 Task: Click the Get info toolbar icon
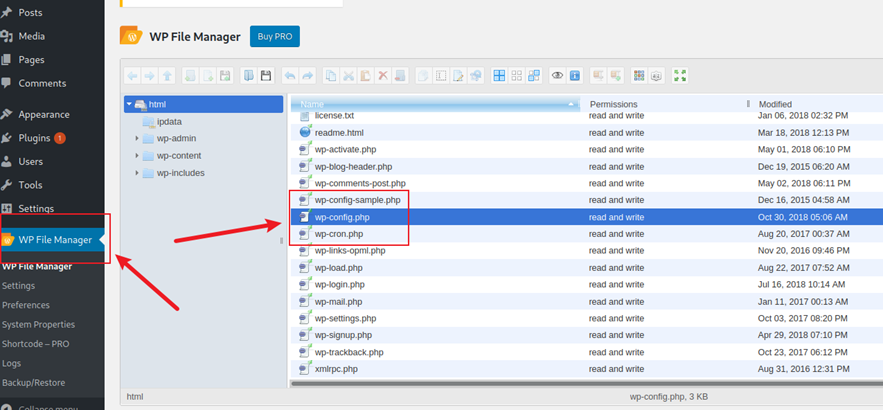point(574,75)
